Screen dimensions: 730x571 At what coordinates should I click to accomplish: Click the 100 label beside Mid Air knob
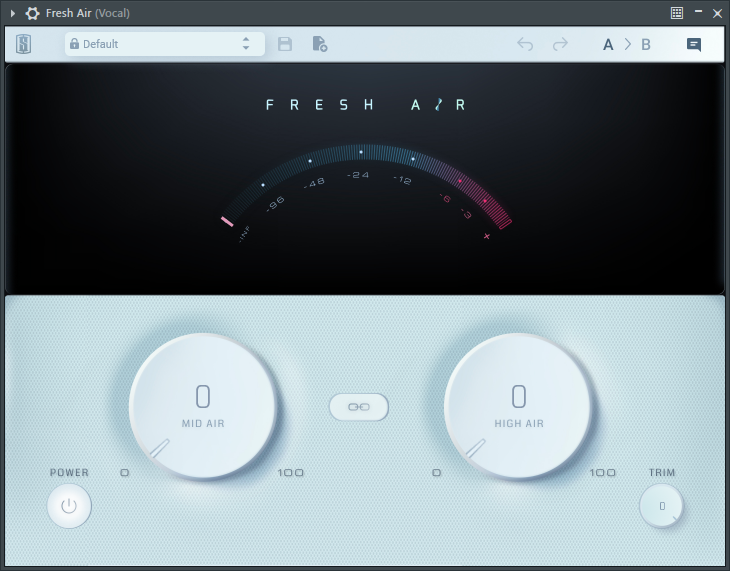coord(291,473)
